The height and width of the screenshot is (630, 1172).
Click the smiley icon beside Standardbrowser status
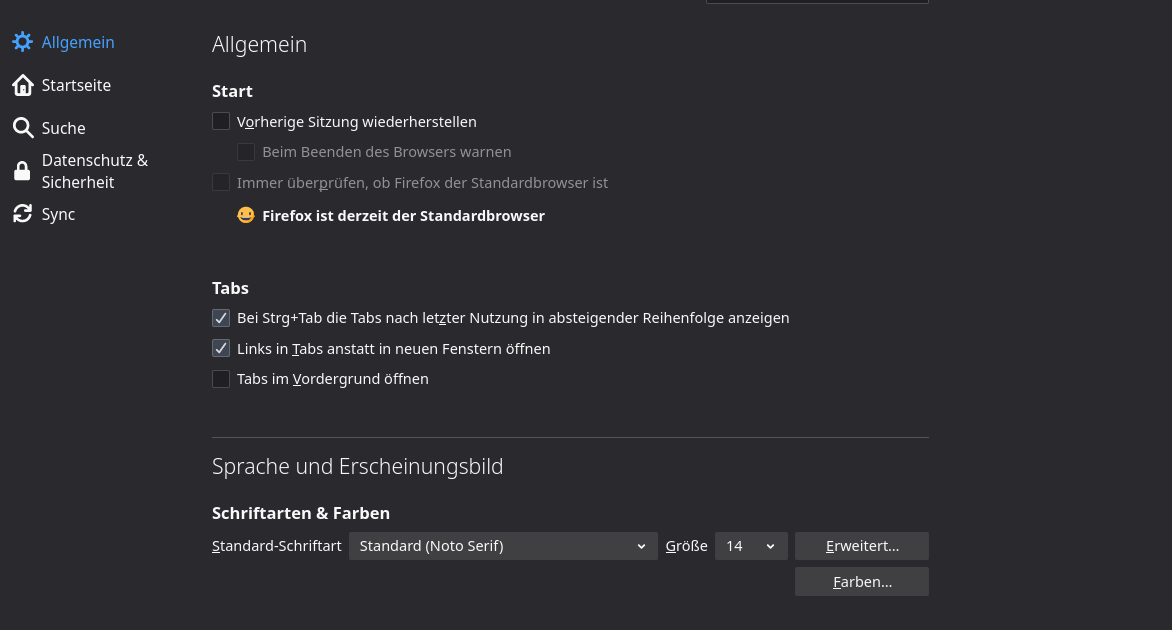246,215
